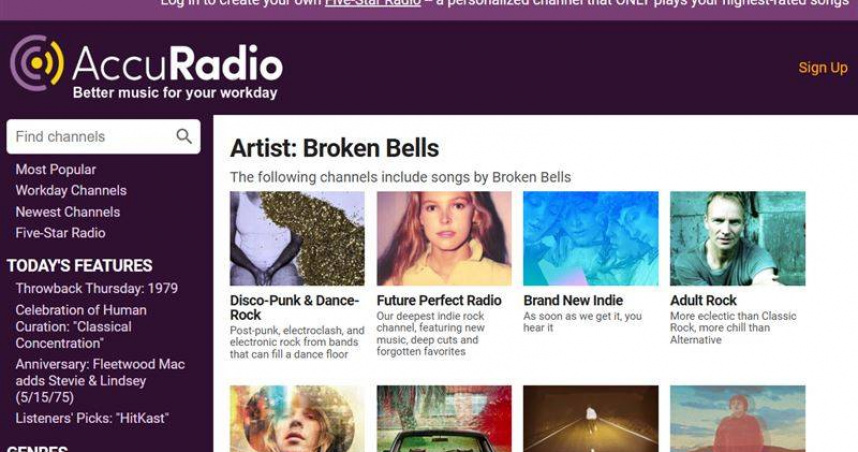Viewport: 858px width, 452px height.
Task: Go to Newest Channels
Action: [x=68, y=212]
